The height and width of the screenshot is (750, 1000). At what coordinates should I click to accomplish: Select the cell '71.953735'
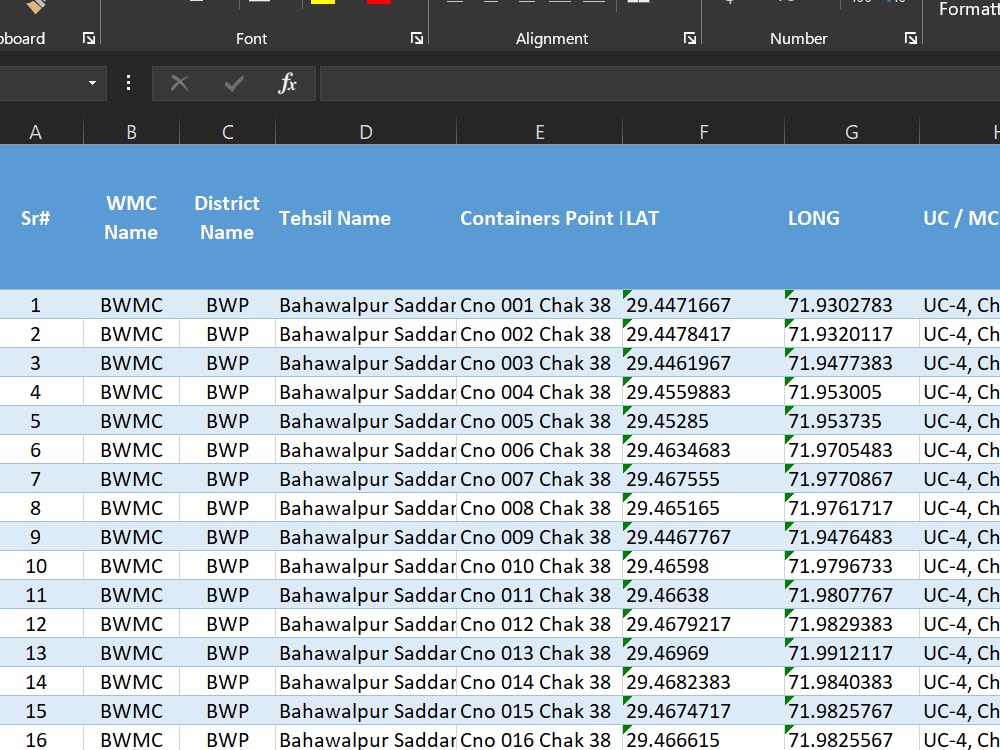(x=852, y=421)
